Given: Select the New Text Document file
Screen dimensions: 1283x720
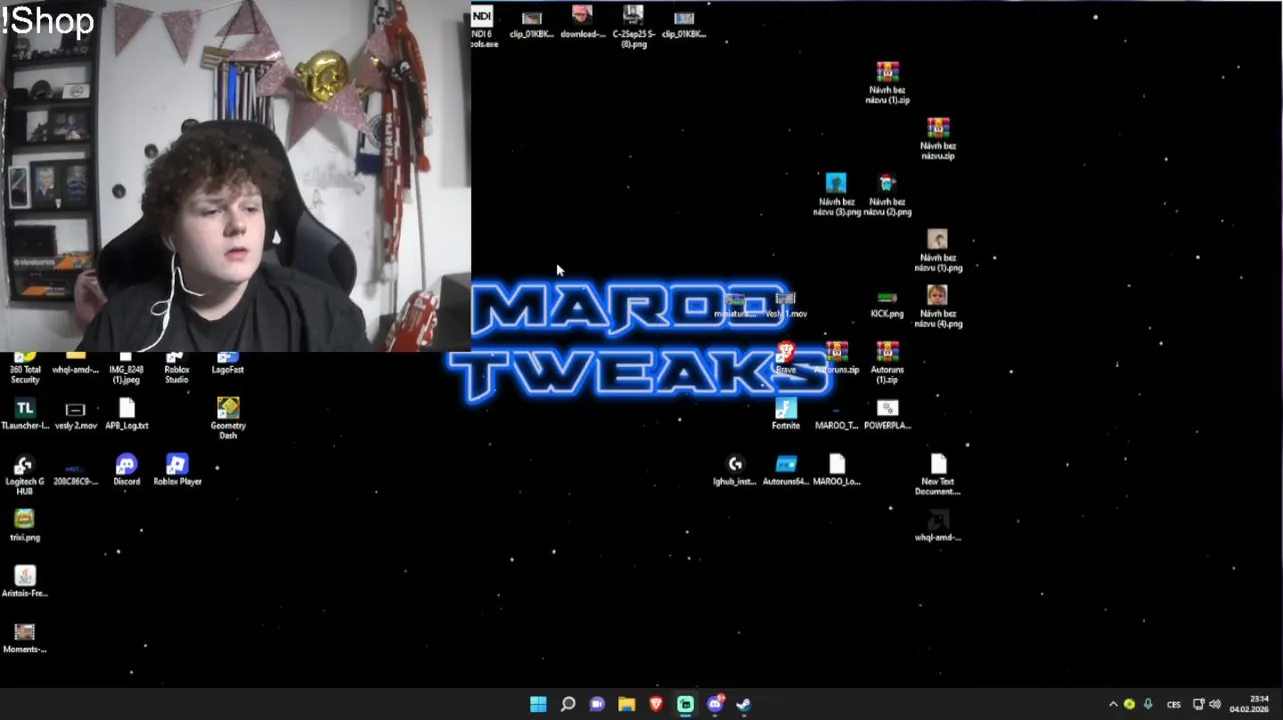Looking at the screenshot, I should pyautogui.click(x=938, y=475).
